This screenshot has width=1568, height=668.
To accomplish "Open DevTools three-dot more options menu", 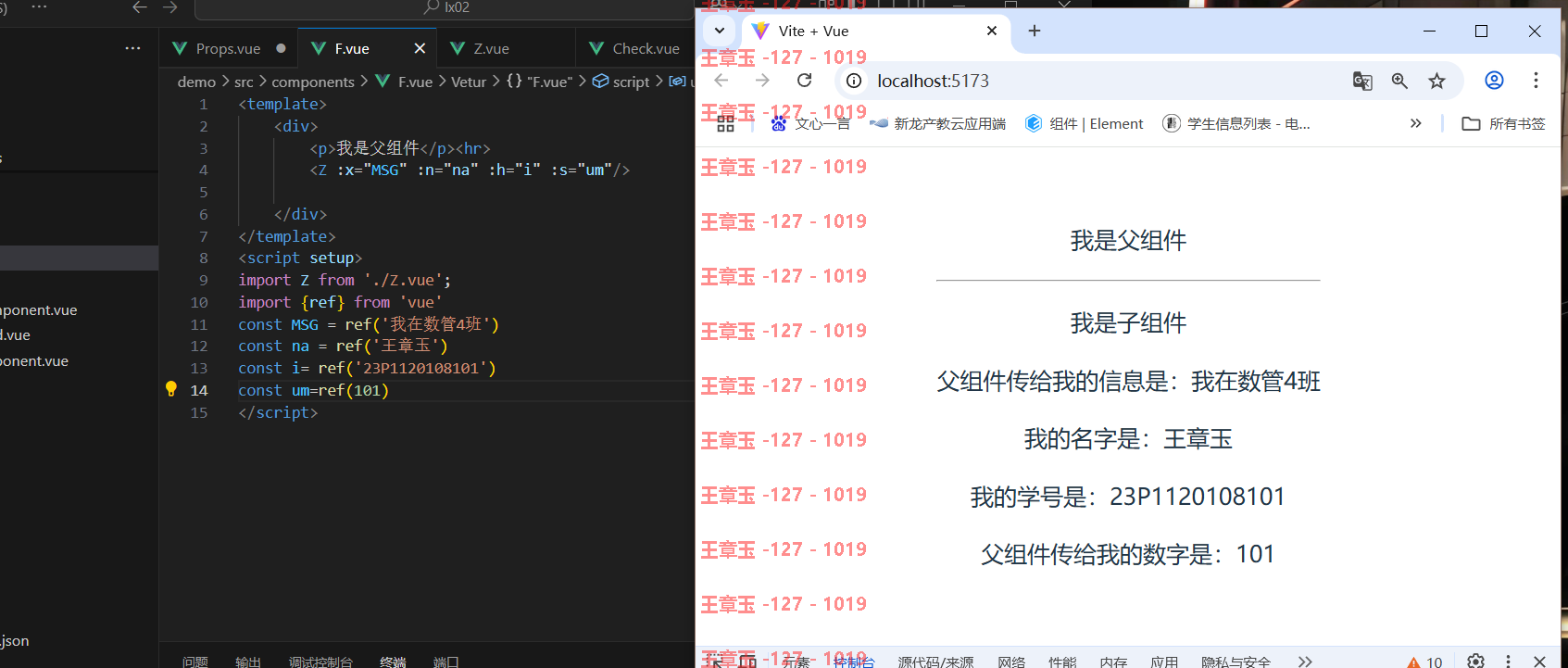I will pos(1508,661).
